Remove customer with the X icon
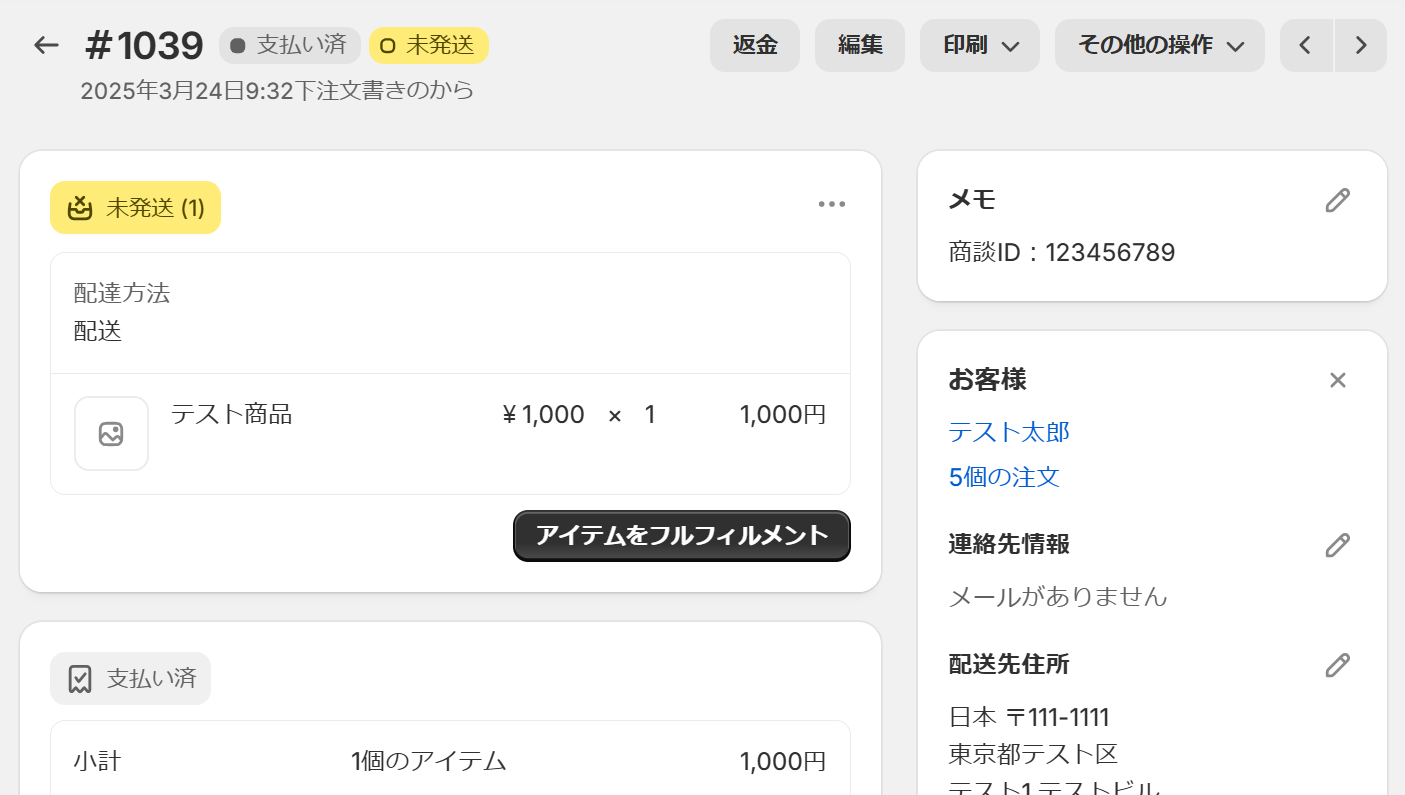Viewport: 1405px width, 795px height. coord(1337,380)
